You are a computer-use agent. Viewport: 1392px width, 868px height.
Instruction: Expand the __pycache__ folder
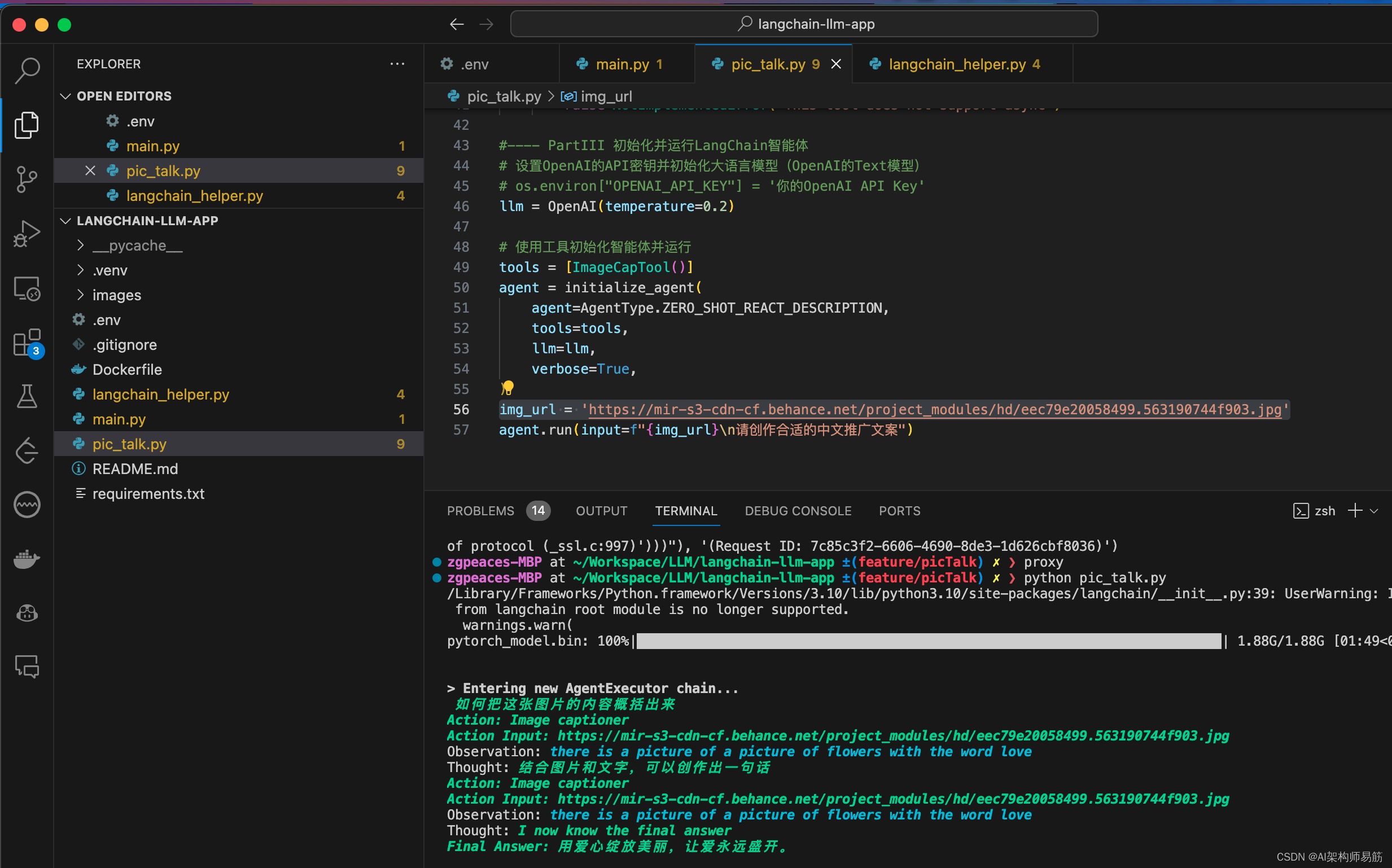[x=137, y=245]
